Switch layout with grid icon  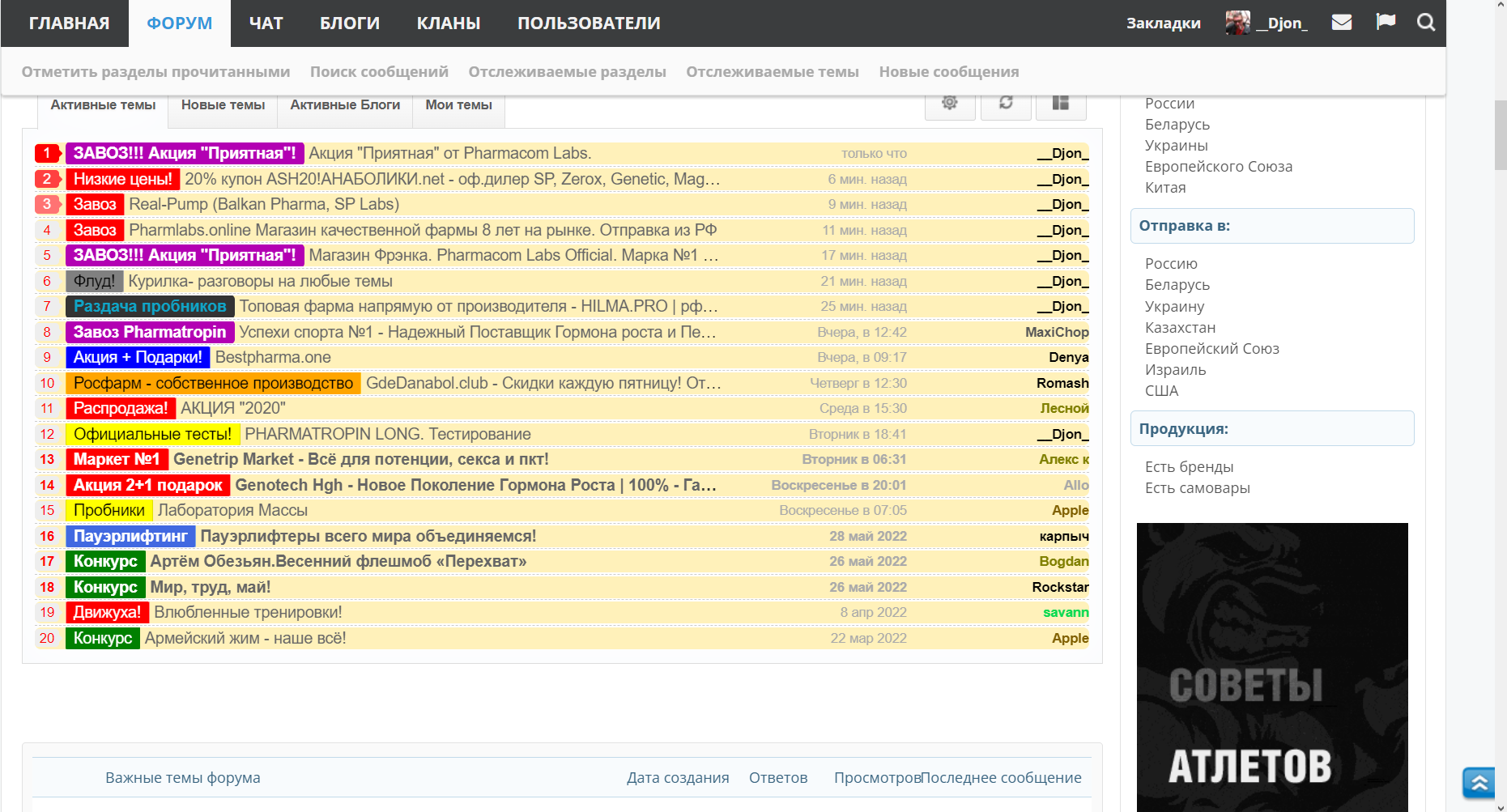pyautogui.click(x=1061, y=104)
